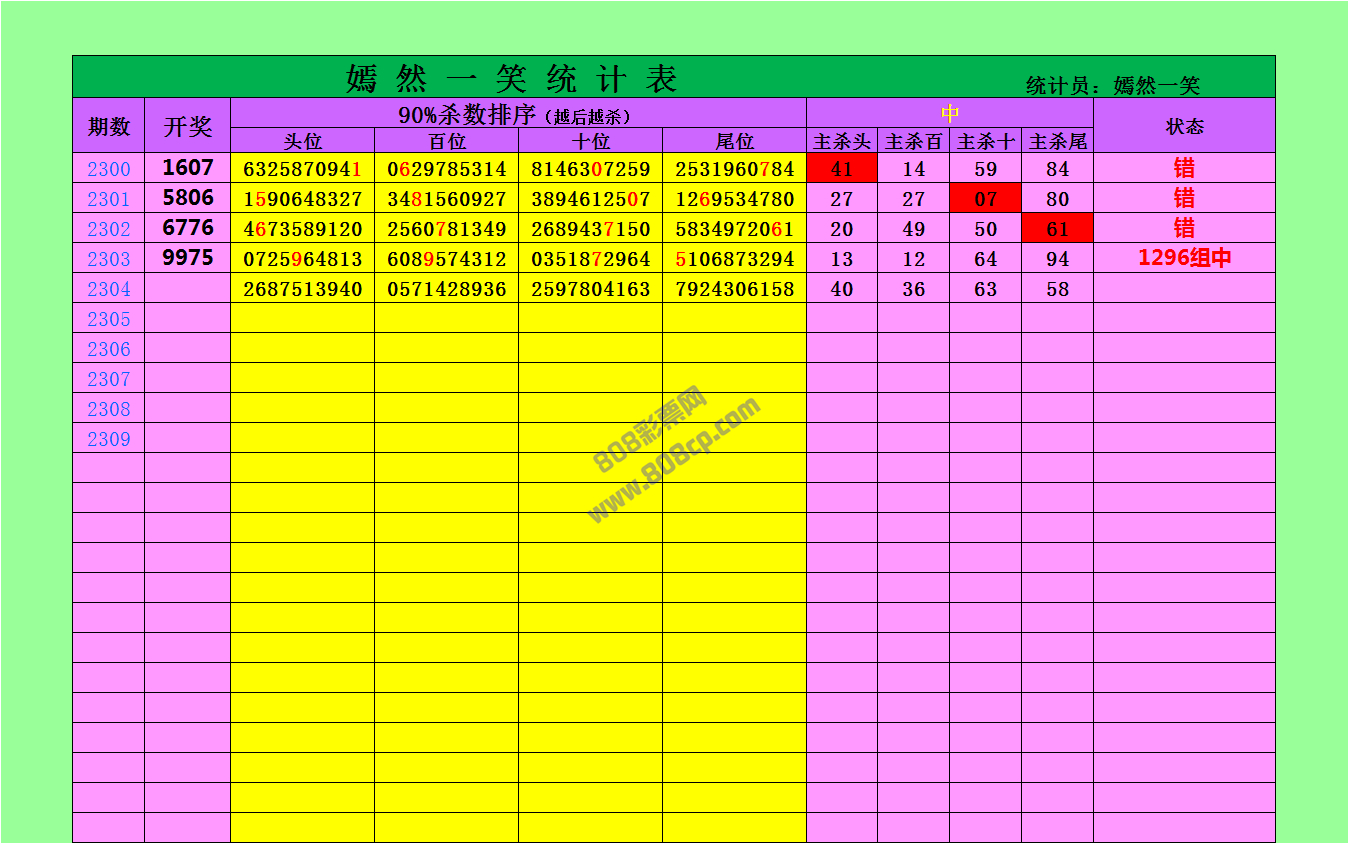Select the 期数 column header
Viewport: 1348px width, 844px height.
108,126
